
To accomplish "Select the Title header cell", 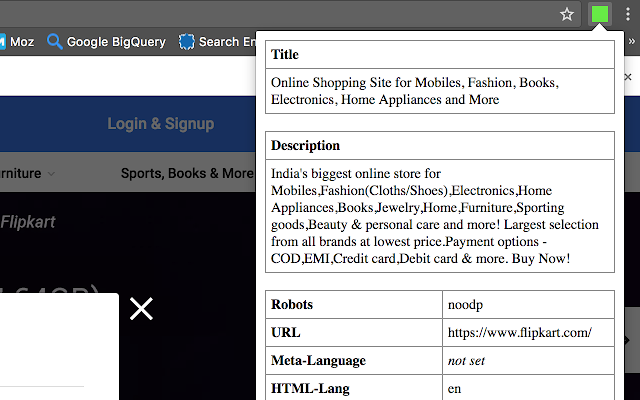I will [x=440, y=54].
